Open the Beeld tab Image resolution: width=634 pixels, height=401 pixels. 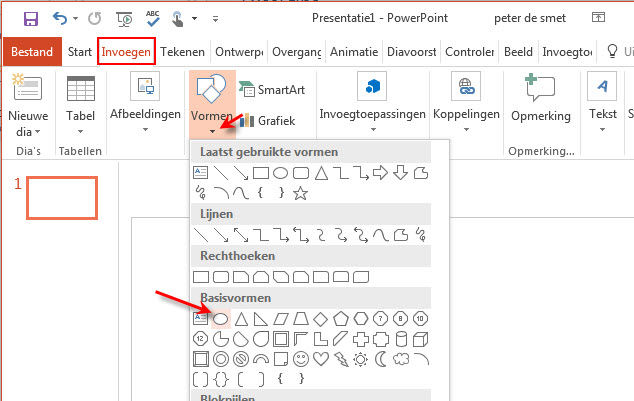518,52
